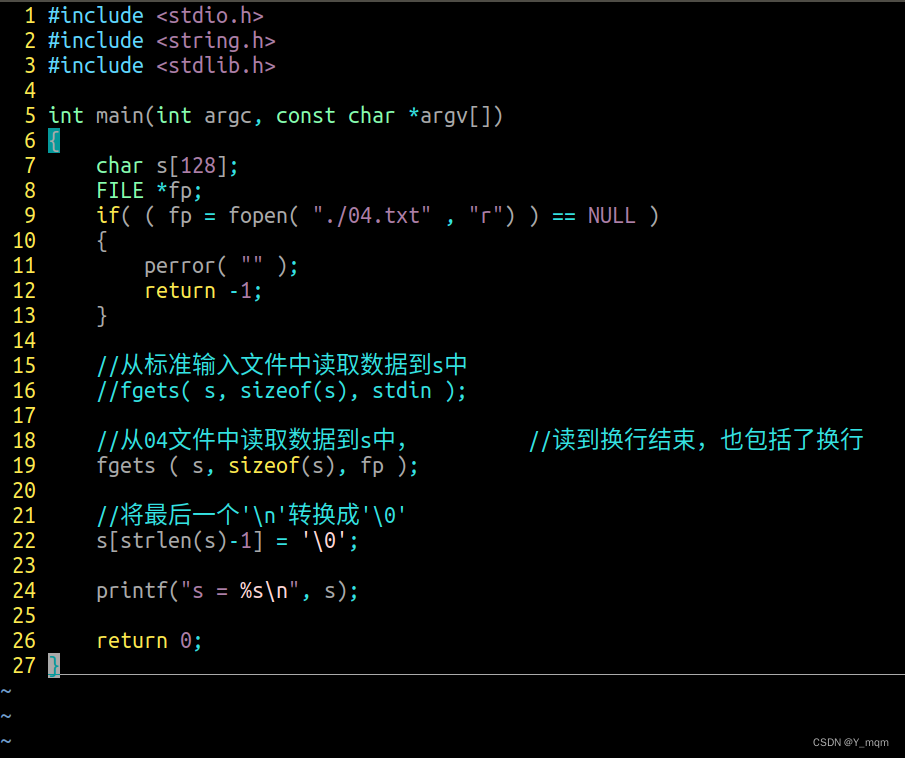Click the '#include <string.h>' line
Image resolution: width=905 pixels, height=758 pixels.
click(x=162, y=41)
